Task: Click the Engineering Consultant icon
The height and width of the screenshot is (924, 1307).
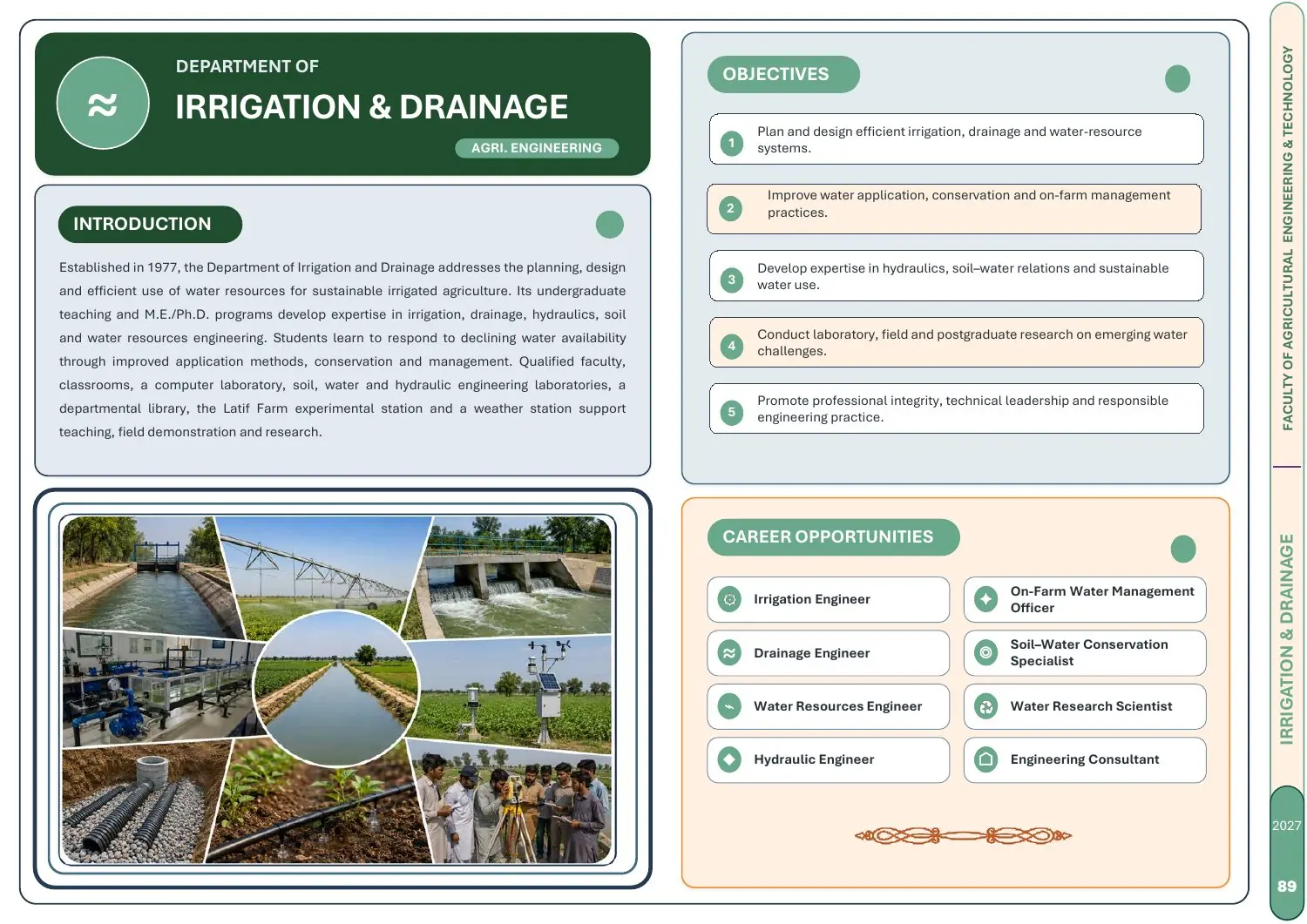Action: click(986, 759)
